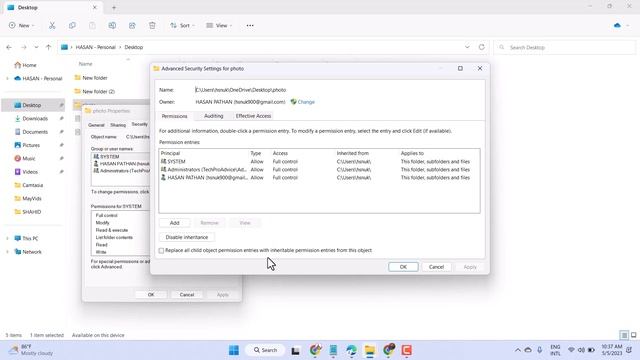
Task: Click Cancel in Advanced Security Settings
Action: pos(436,267)
